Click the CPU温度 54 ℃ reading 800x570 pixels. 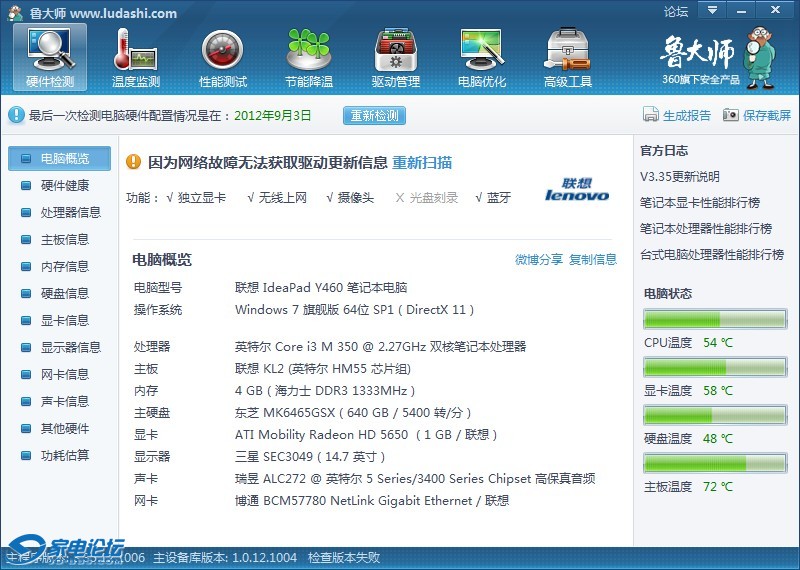click(x=688, y=343)
